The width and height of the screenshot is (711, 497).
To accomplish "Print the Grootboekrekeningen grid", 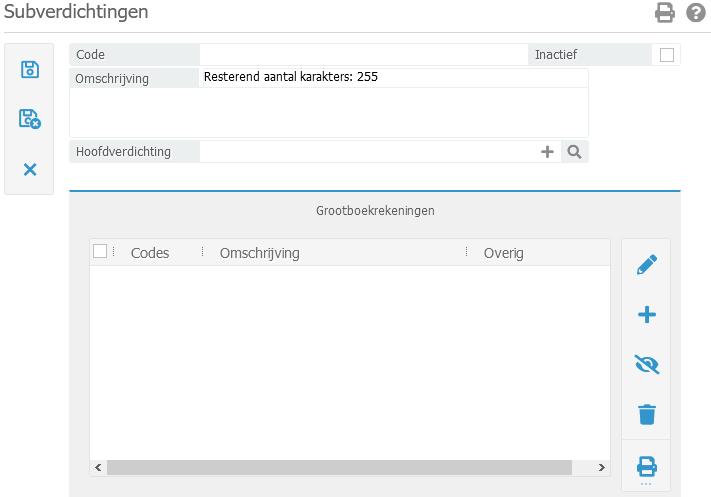I will point(647,465).
